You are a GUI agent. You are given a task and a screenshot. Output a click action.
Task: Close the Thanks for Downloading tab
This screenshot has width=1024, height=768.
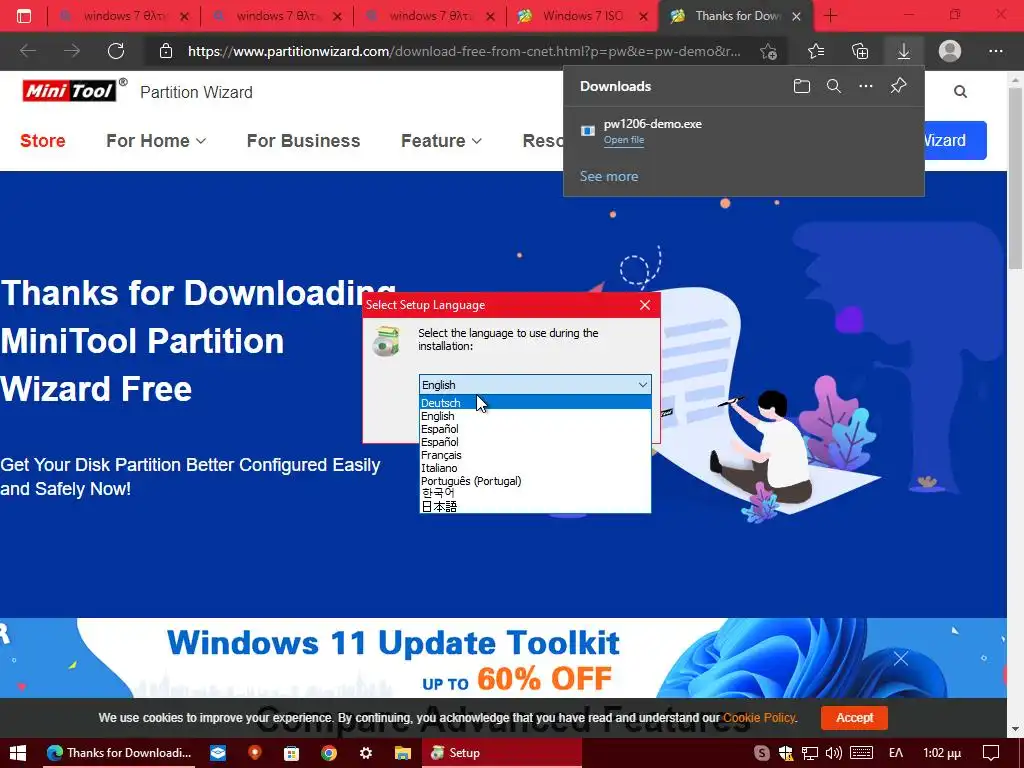796,16
